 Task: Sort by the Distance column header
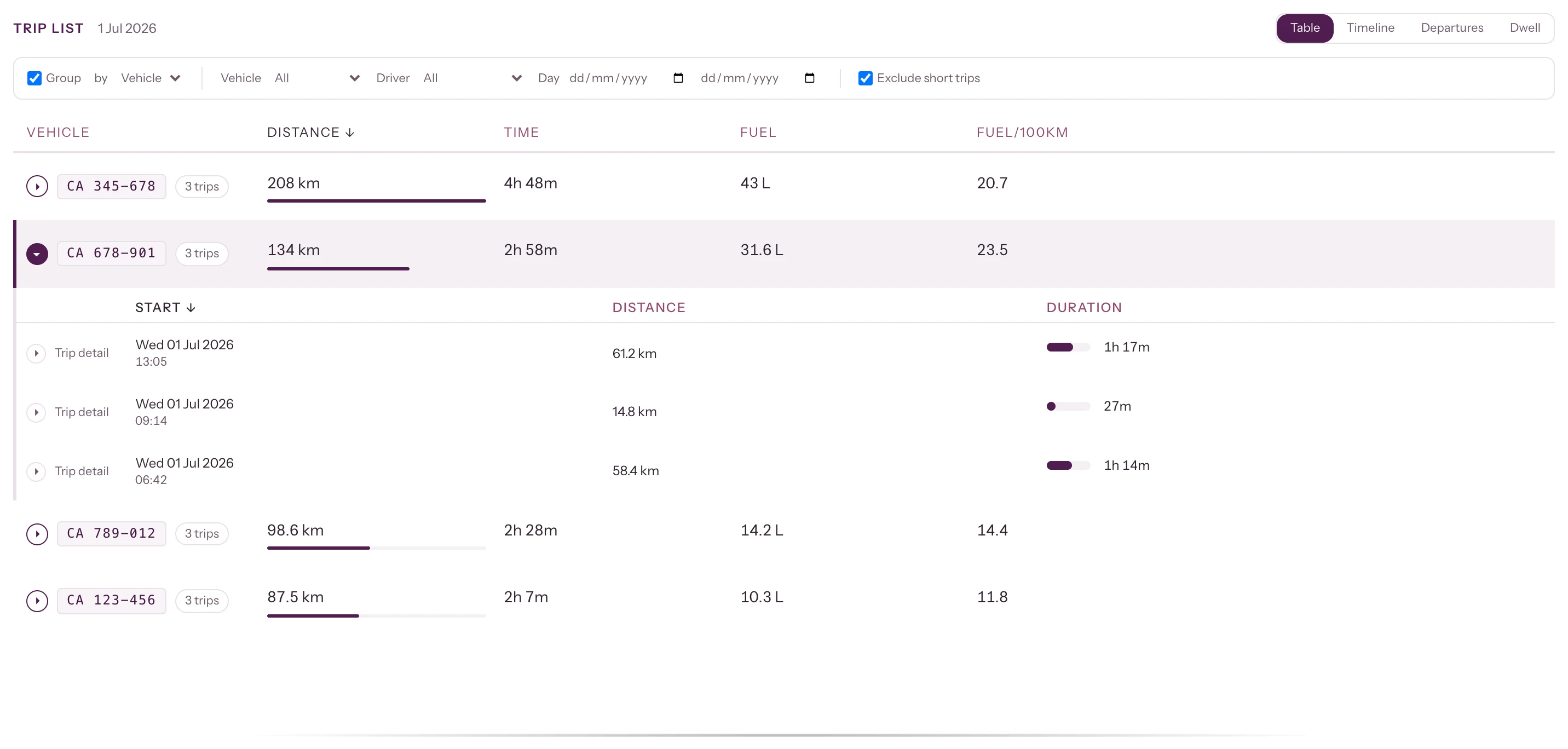pyautogui.click(x=310, y=132)
